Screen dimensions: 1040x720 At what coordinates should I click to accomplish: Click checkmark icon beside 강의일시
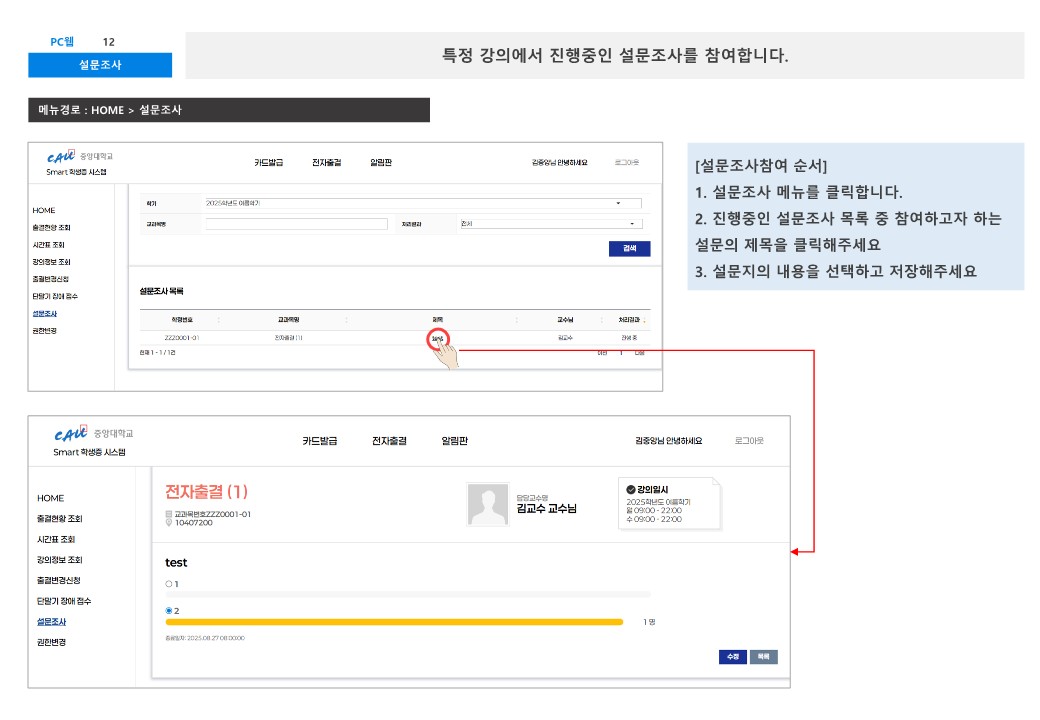(631, 489)
